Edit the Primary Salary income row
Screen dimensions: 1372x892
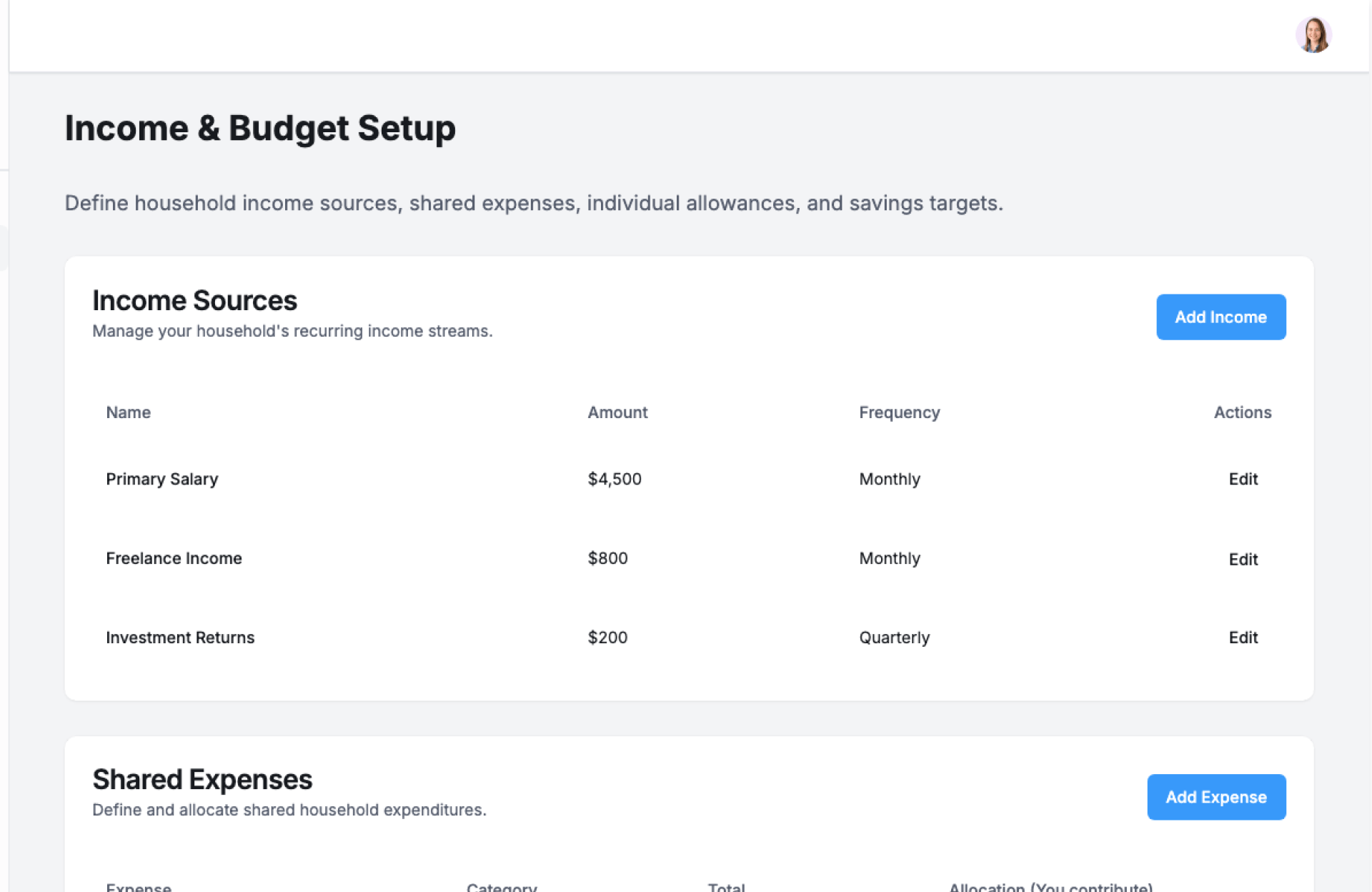click(1243, 479)
